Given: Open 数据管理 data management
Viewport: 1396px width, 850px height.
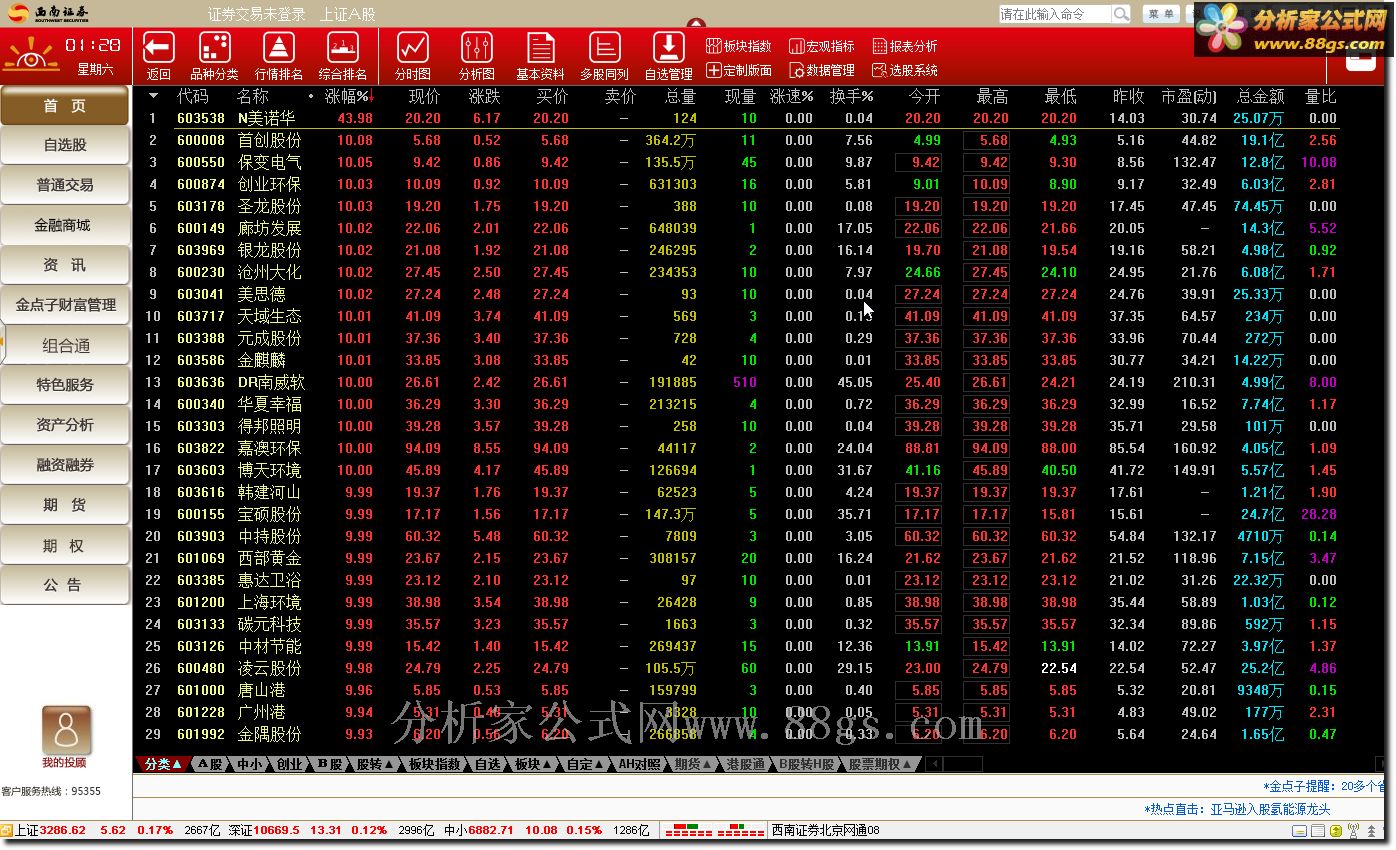Looking at the screenshot, I should coord(822,70).
